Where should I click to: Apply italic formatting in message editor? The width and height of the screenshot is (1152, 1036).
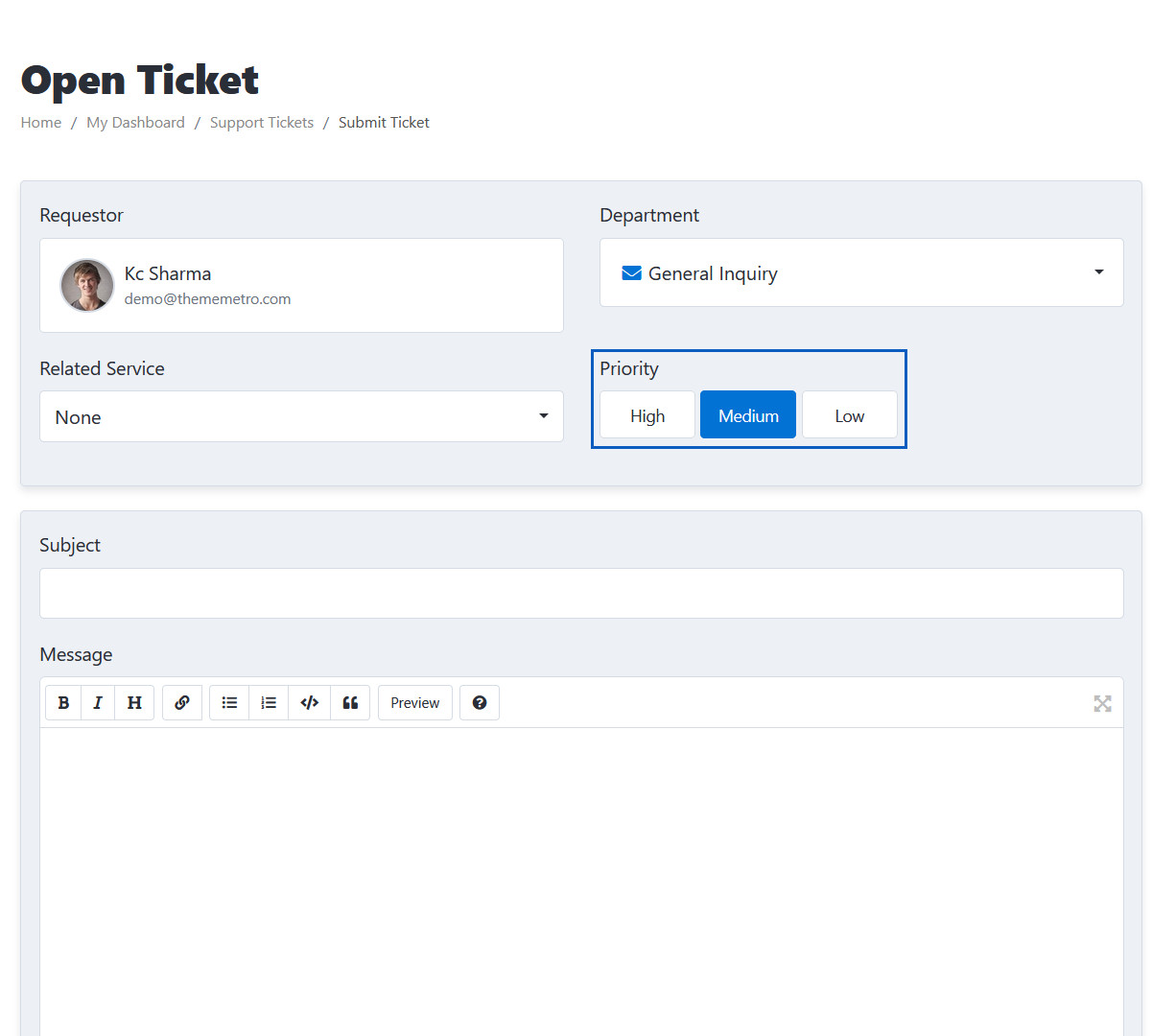pos(98,703)
